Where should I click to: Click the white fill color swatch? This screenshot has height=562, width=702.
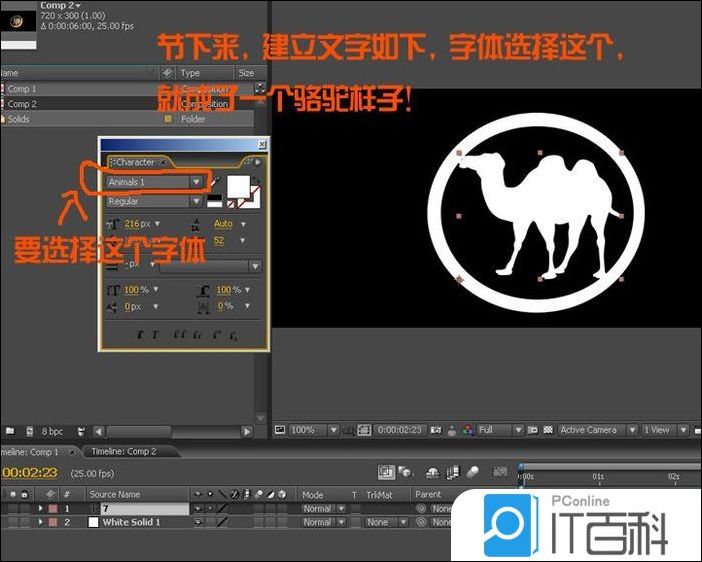(238, 186)
